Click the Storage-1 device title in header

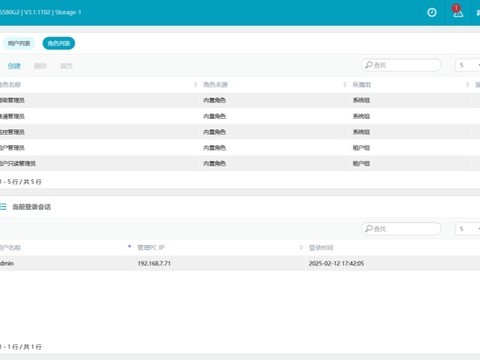[x=68, y=12]
